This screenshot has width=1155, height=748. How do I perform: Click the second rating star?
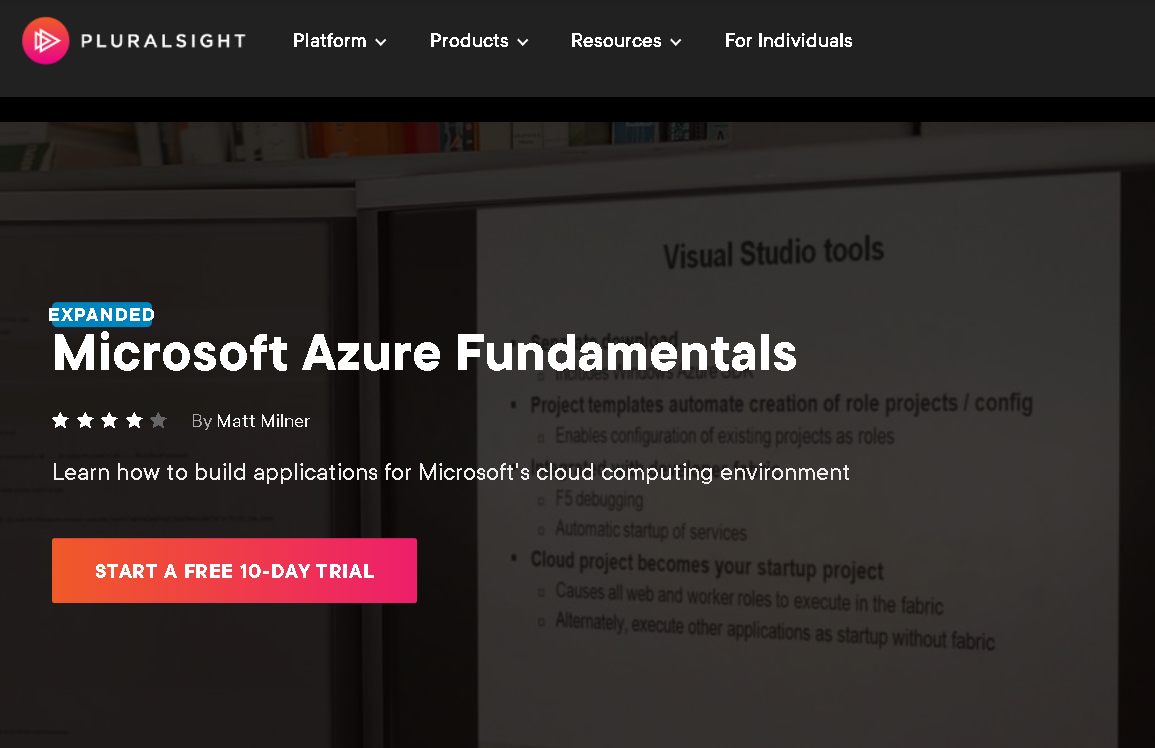pyautogui.click(x=85, y=421)
